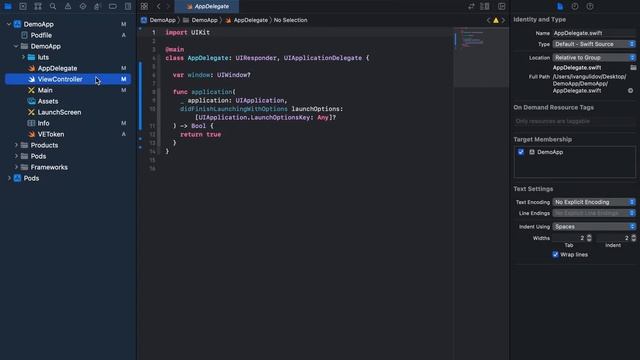Viewport: 640px width, 360px height.
Task: Open the Find navigator magnifier icon
Action: (x=53, y=7)
